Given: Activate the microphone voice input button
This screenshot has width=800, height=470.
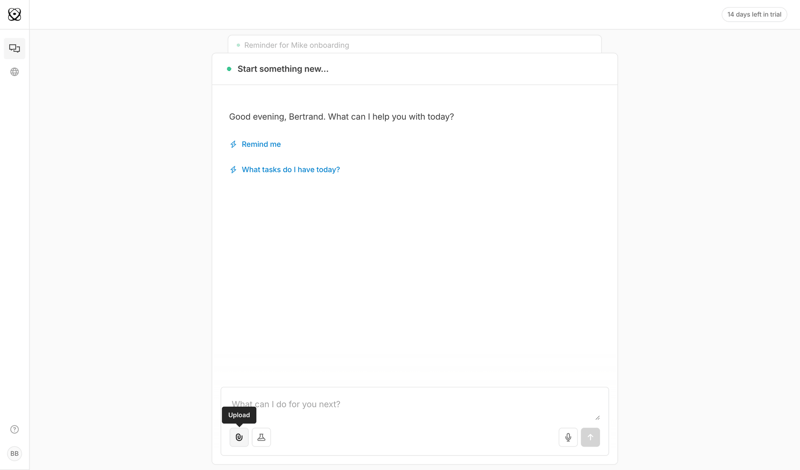Looking at the screenshot, I should 568,437.
